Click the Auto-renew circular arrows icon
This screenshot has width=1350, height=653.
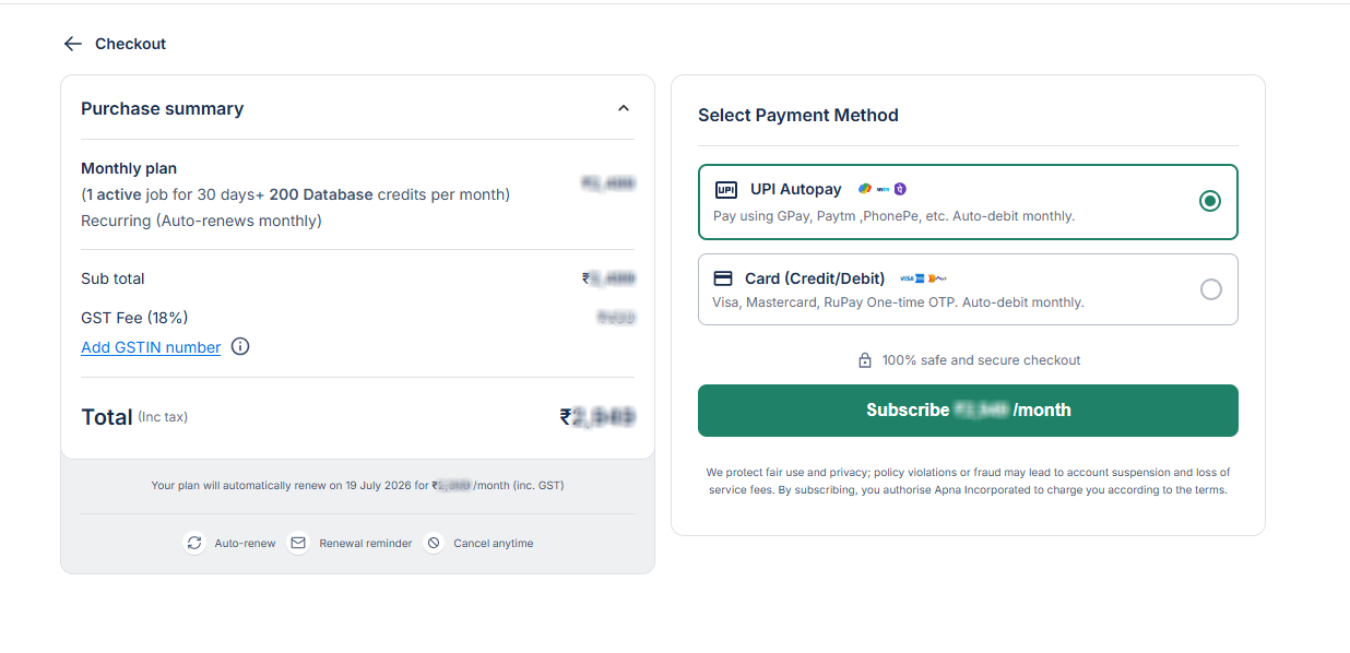click(195, 543)
